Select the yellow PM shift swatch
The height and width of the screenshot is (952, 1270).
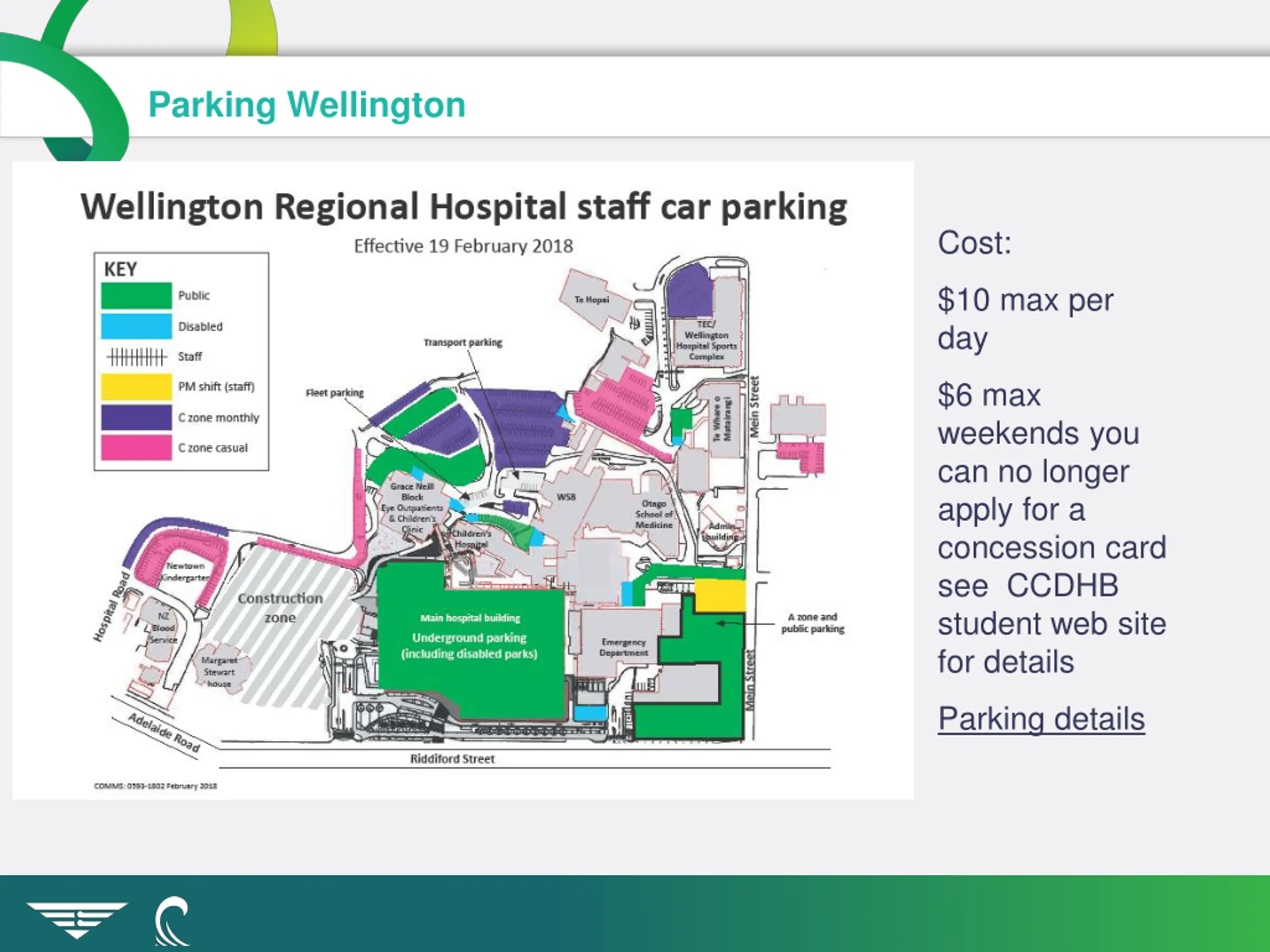(x=136, y=386)
